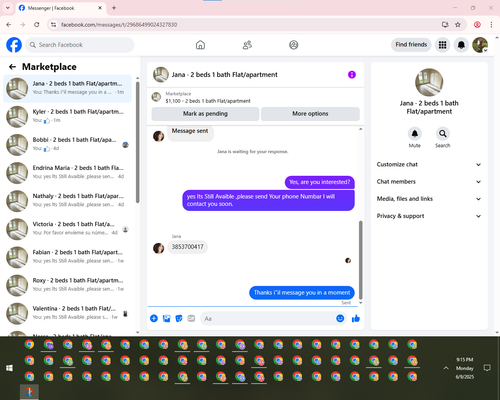Open a new browser tab
Viewport: 500px width, 400px height.
(114, 8)
